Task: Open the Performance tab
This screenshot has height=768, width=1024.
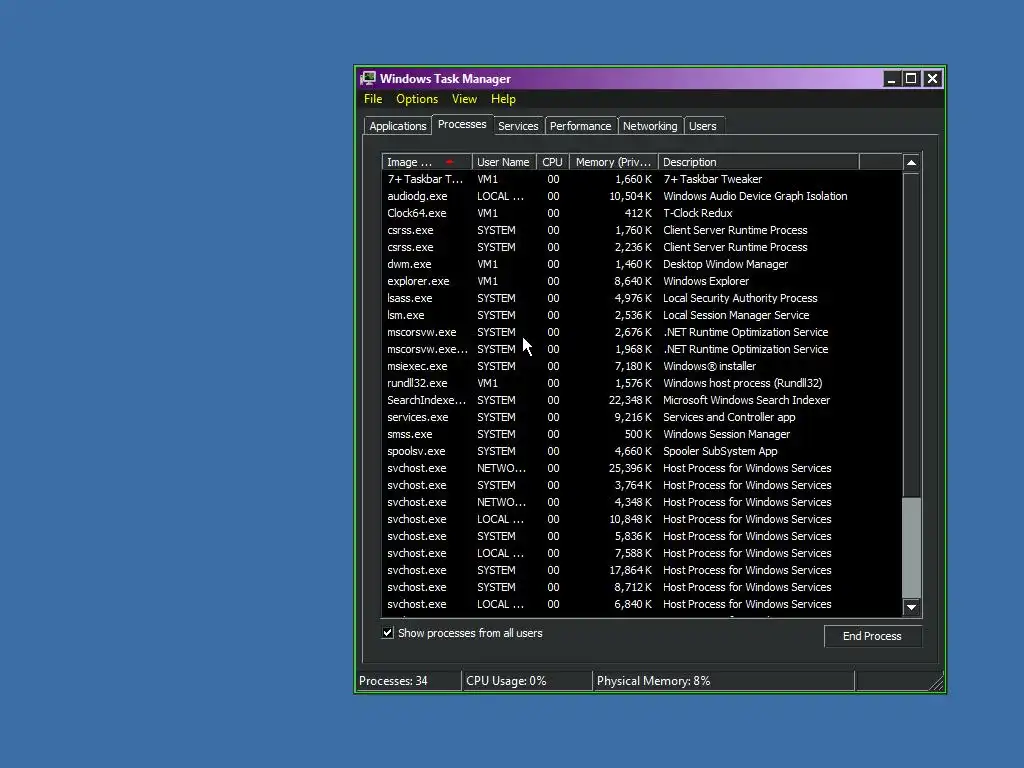Action: point(580,126)
